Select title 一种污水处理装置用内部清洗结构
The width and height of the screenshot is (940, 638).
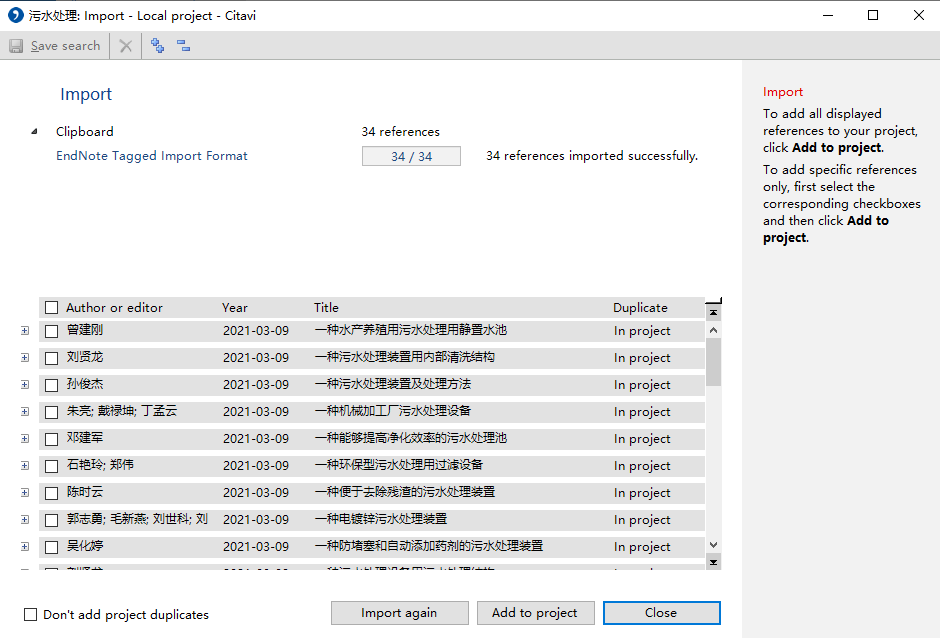pyautogui.click(x=405, y=357)
